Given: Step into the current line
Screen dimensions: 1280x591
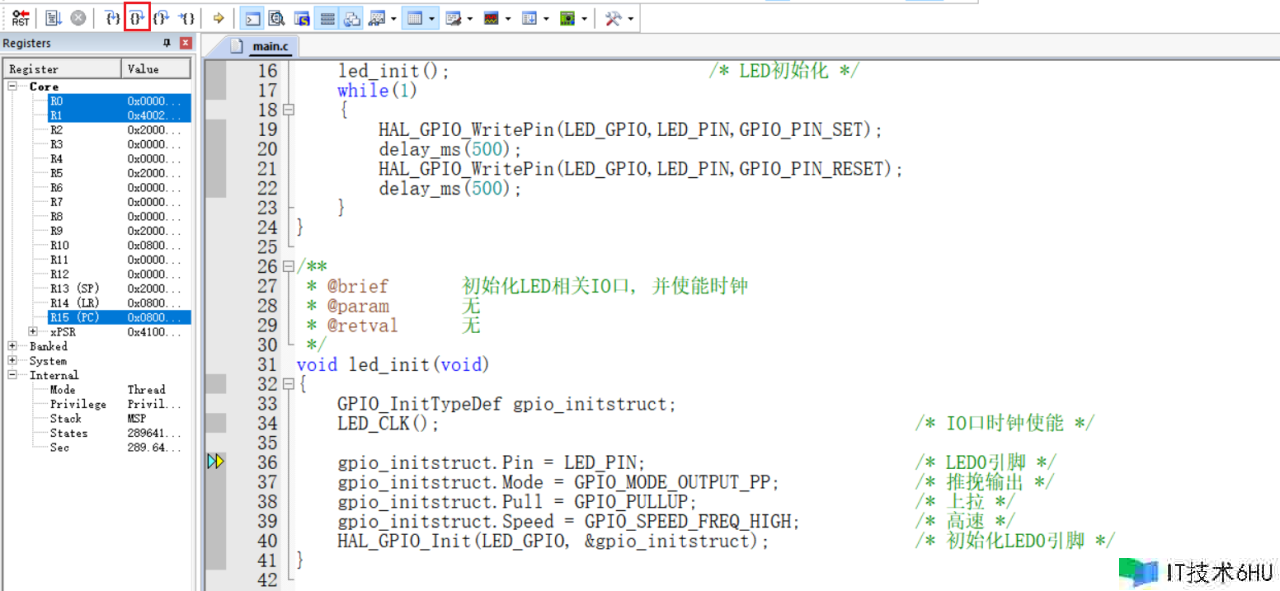Looking at the screenshot, I should (x=113, y=18).
